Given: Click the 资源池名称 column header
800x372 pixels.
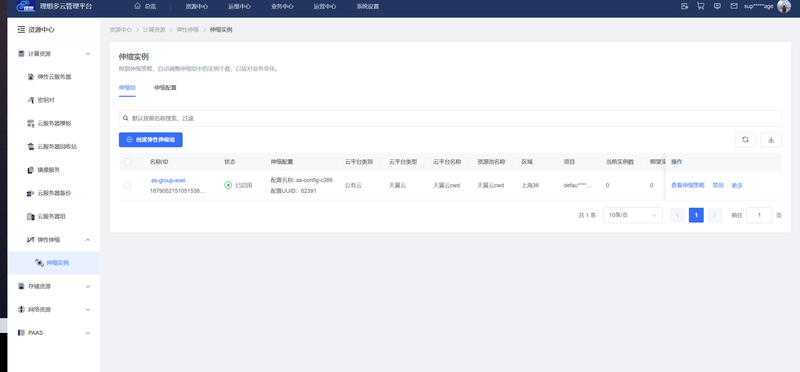Looking at the screenshot, I should [x=491, y=162].
